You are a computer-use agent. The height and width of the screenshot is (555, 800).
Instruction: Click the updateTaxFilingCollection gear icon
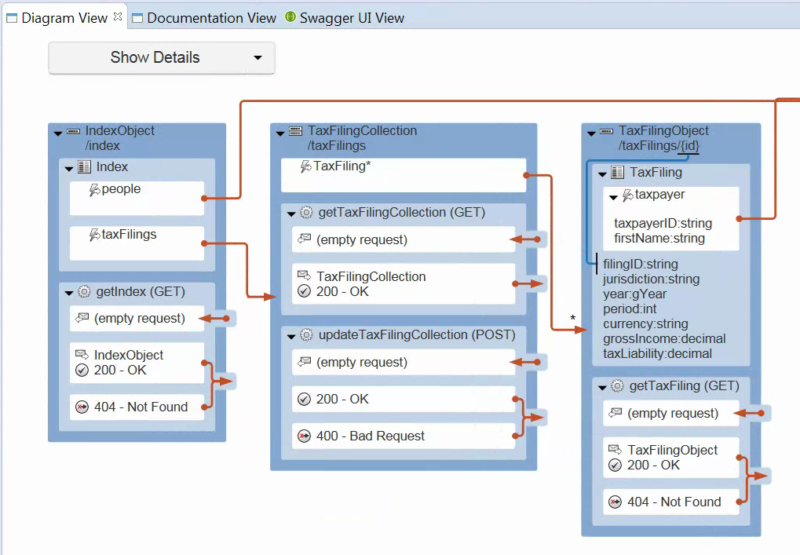pyautogui.click(x=306, y=335)
